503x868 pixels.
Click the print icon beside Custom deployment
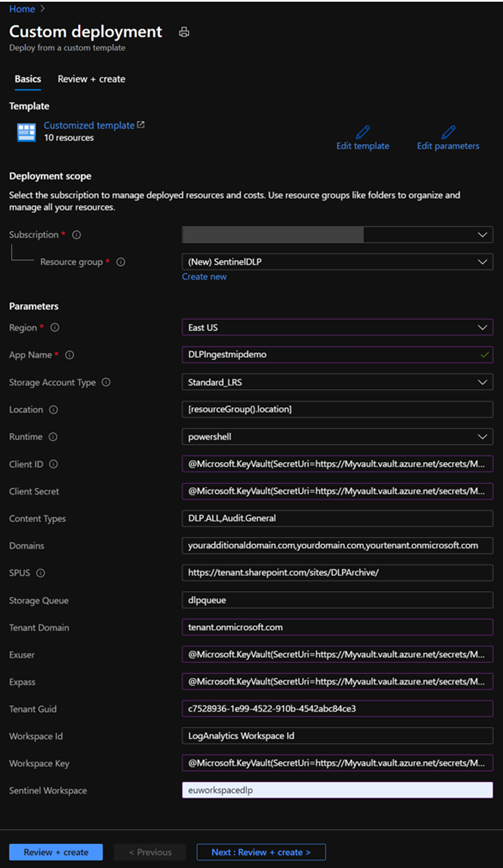[184, 32]
